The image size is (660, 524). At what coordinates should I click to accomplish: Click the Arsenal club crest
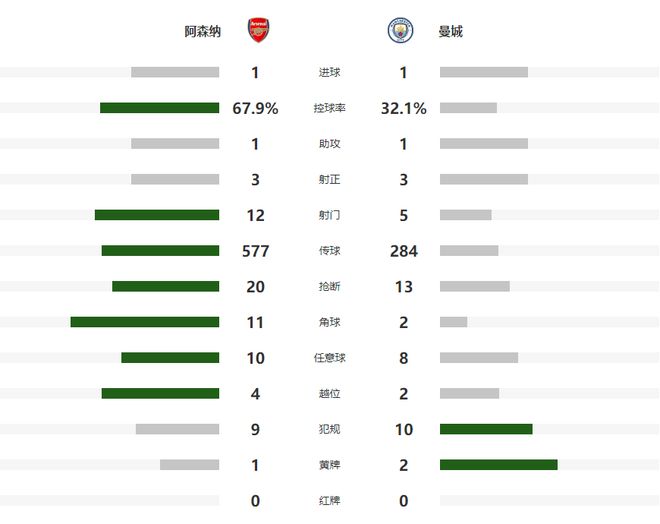point(258,31)
